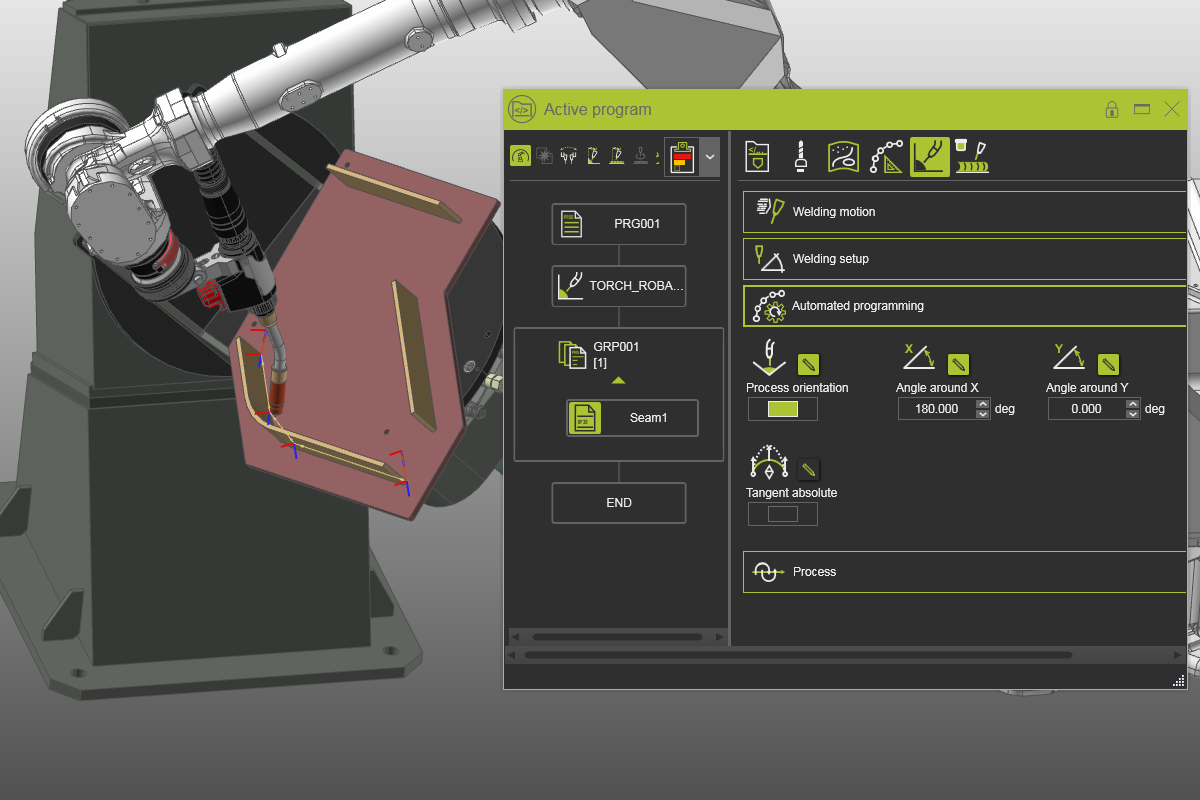Enable editing of Angle around X
Image resolution: width=1200 pixels, height=800 pixels.
958,364
